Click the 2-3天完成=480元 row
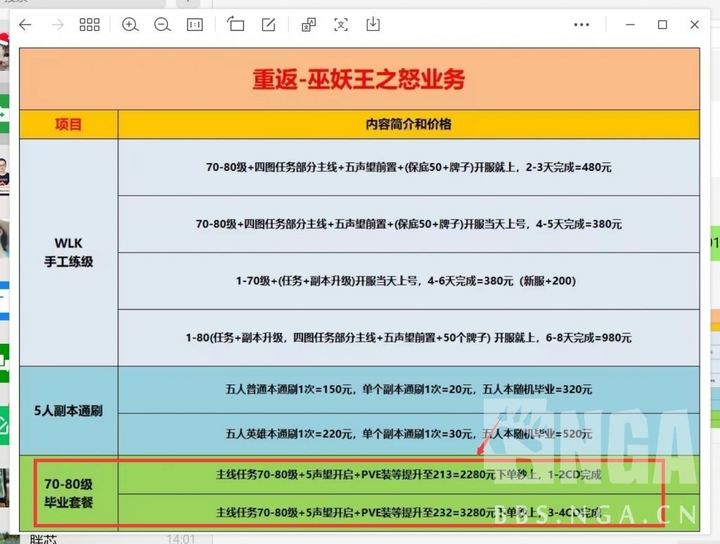The width and height of the screenshot is (720, 544). [409, 167]
